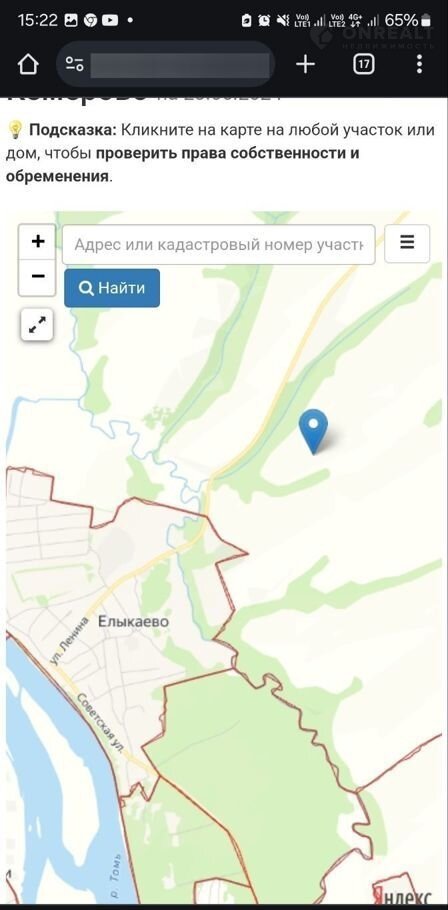Zoom out on the map

pyautogui.click(x=38, y=277)
